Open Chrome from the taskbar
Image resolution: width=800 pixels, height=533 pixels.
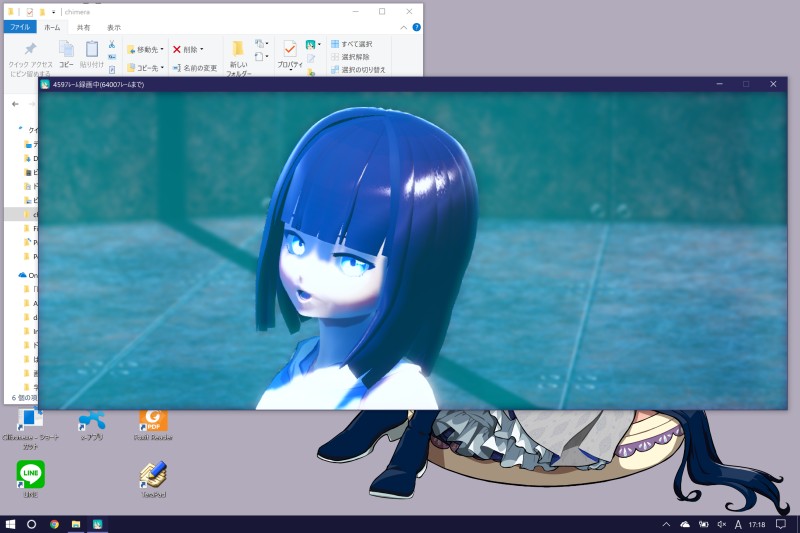pos(54,524)
